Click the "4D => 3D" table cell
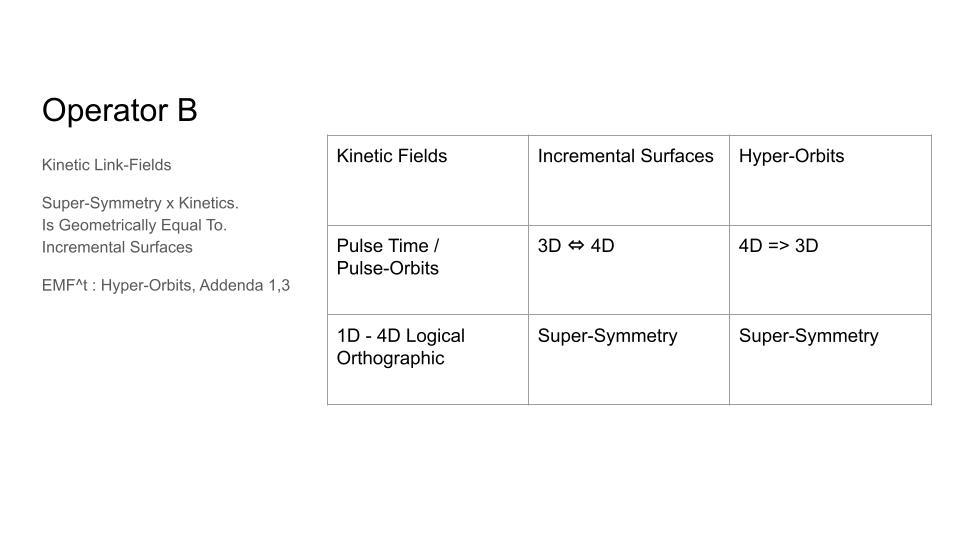The image size is (960, 540). tap(778, 246)
